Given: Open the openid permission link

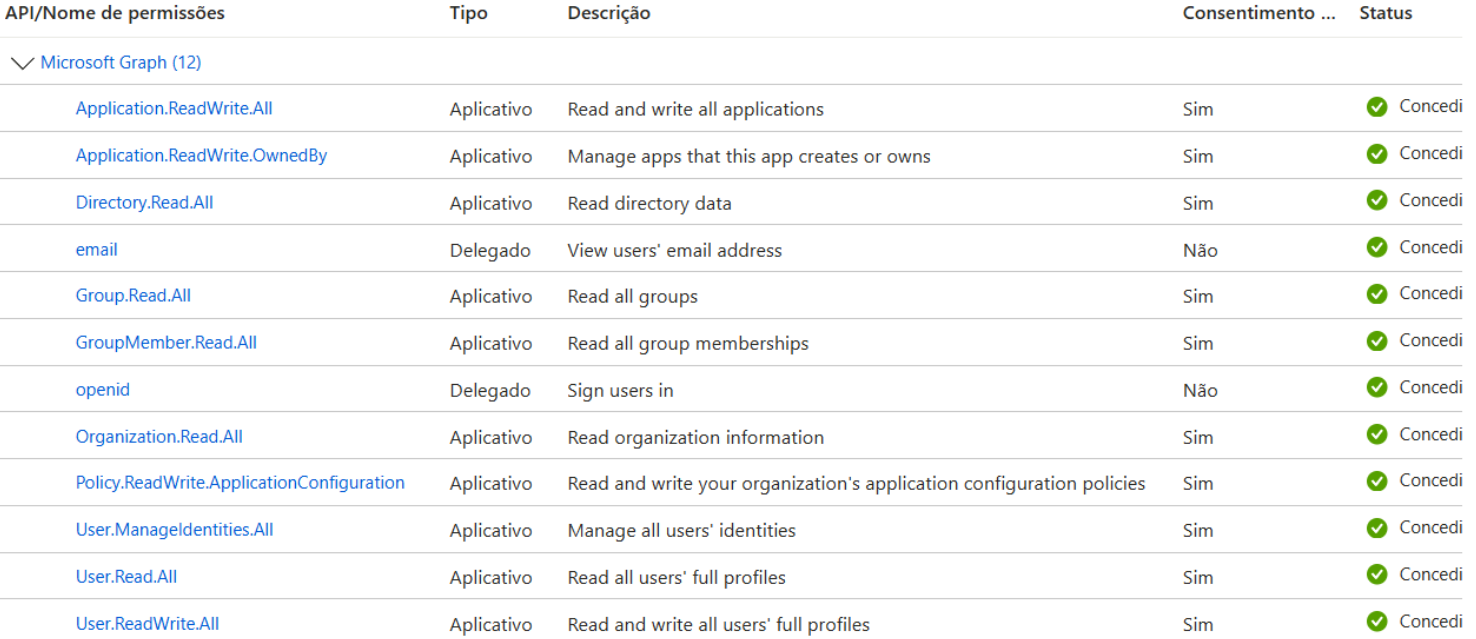Looking at the screenshot, I should (102, 389).
